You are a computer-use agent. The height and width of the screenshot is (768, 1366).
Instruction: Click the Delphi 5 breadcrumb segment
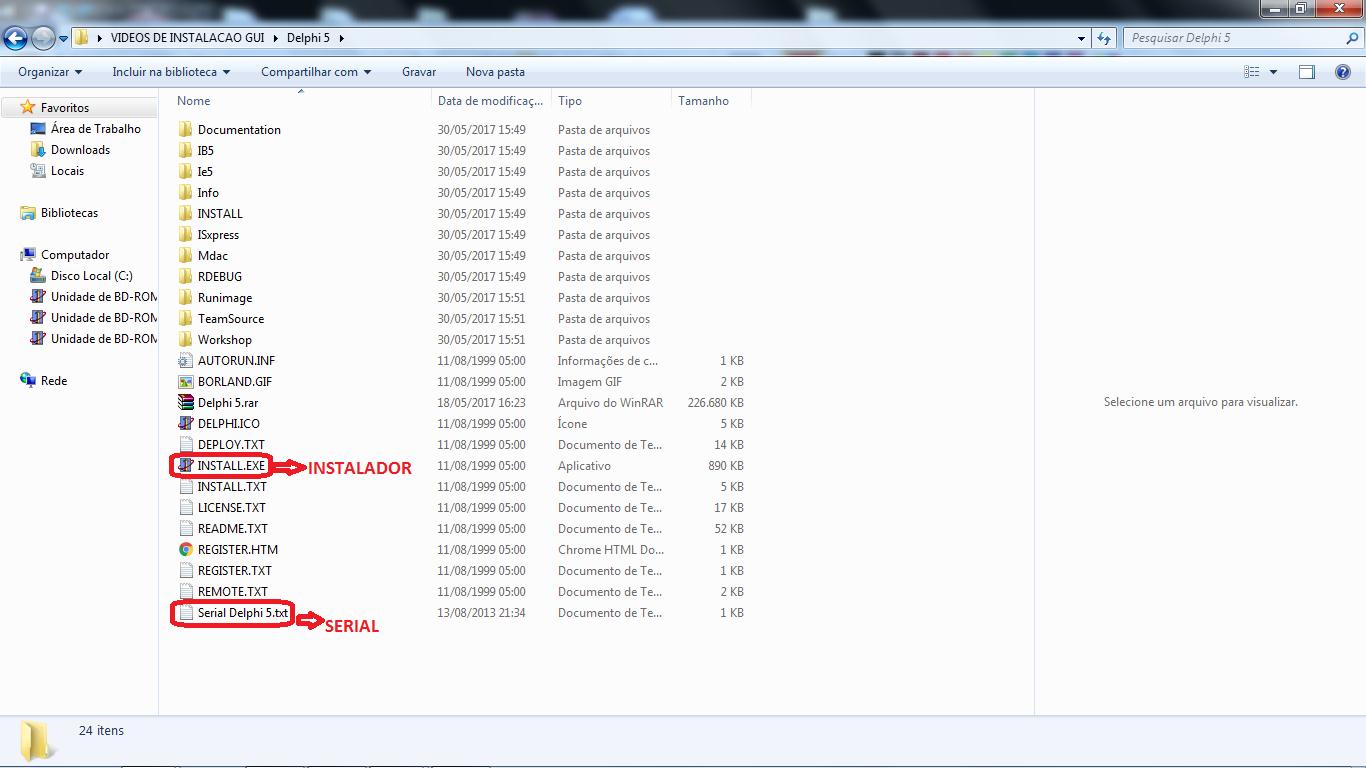(x=308, y=38)
